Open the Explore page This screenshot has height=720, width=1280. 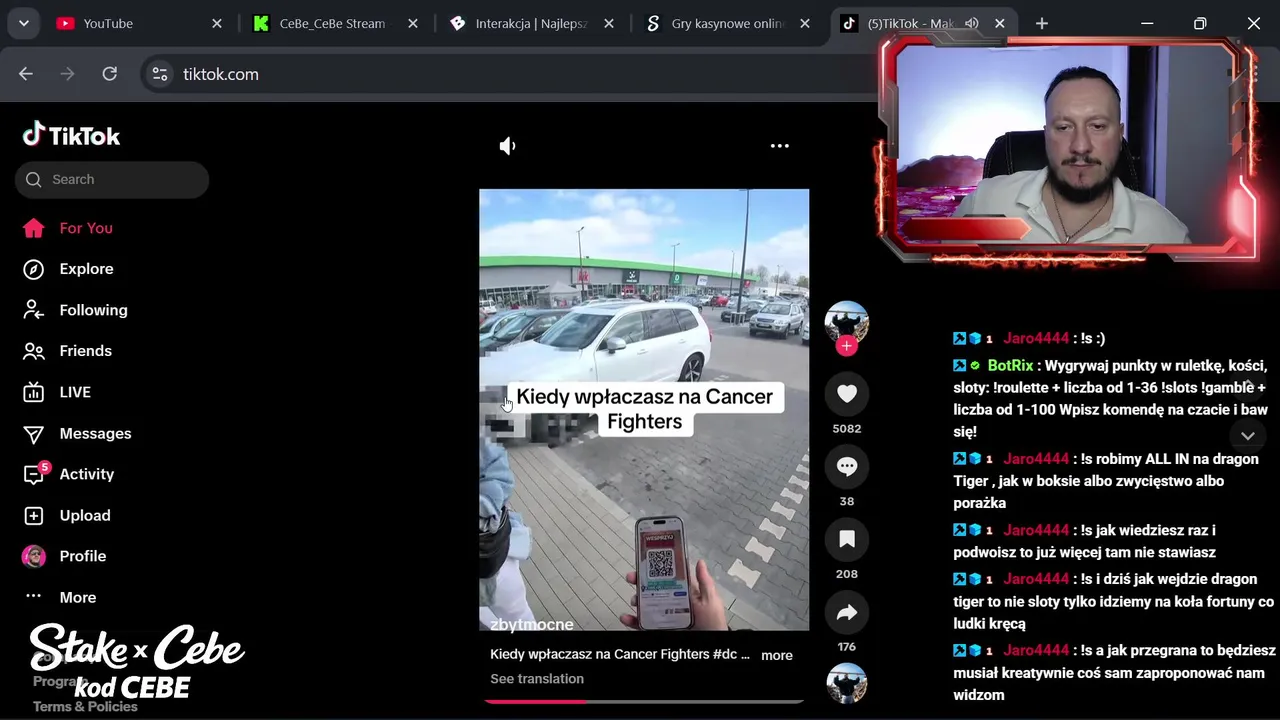[68, 269]
